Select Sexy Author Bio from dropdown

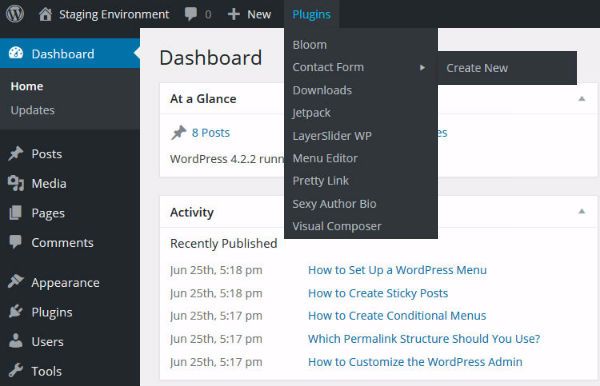tap(334, 204)
